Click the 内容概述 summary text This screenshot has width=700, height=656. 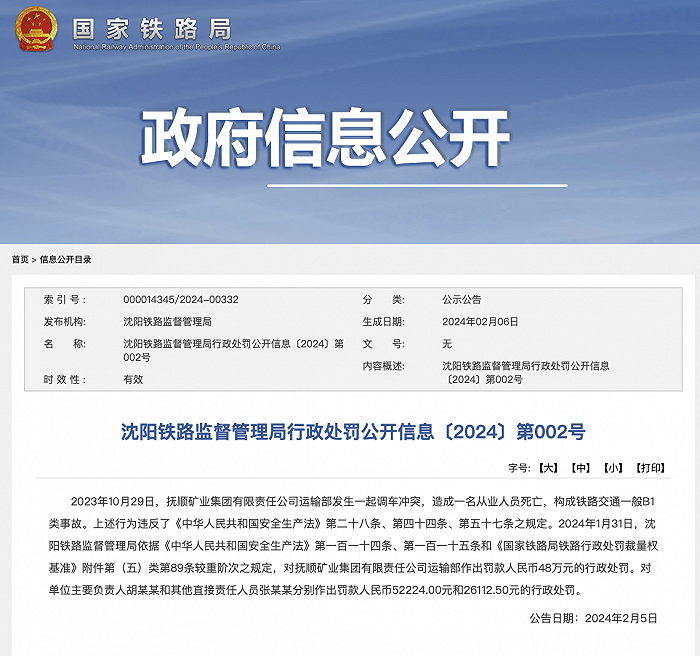coord(525,372)
